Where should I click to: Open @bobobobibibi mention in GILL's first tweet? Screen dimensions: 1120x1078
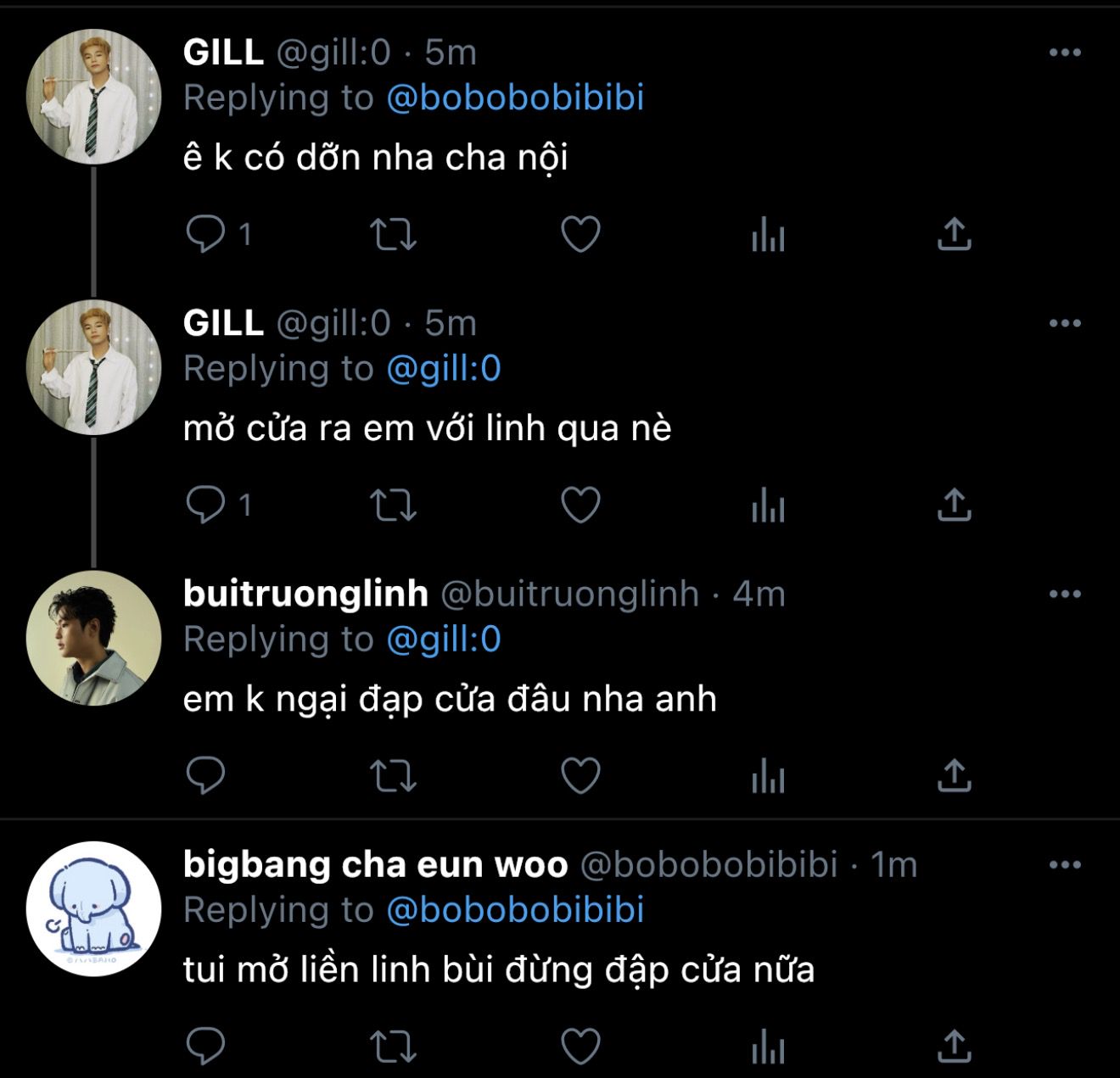pyautogui.click(x=515, y=98)
